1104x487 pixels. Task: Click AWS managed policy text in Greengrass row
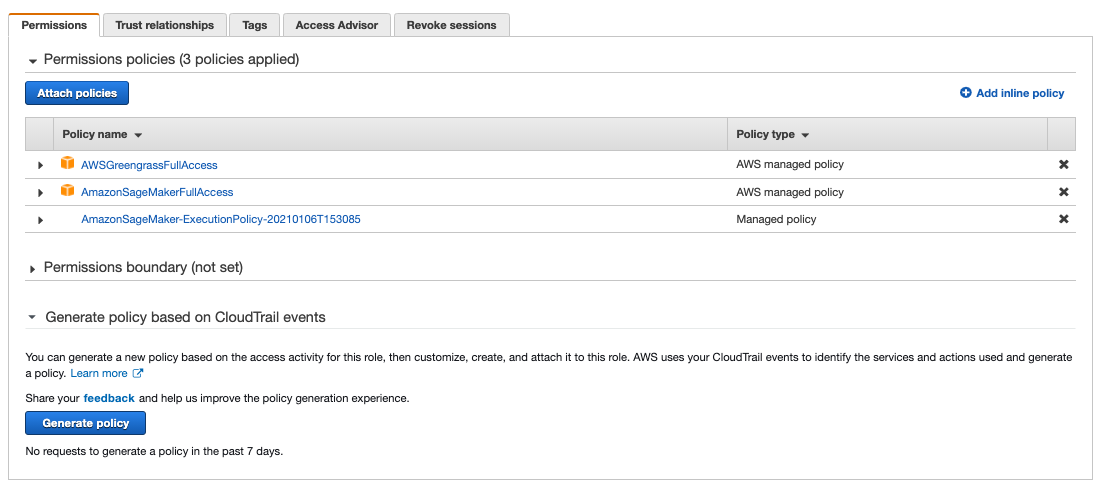point(790,164)
